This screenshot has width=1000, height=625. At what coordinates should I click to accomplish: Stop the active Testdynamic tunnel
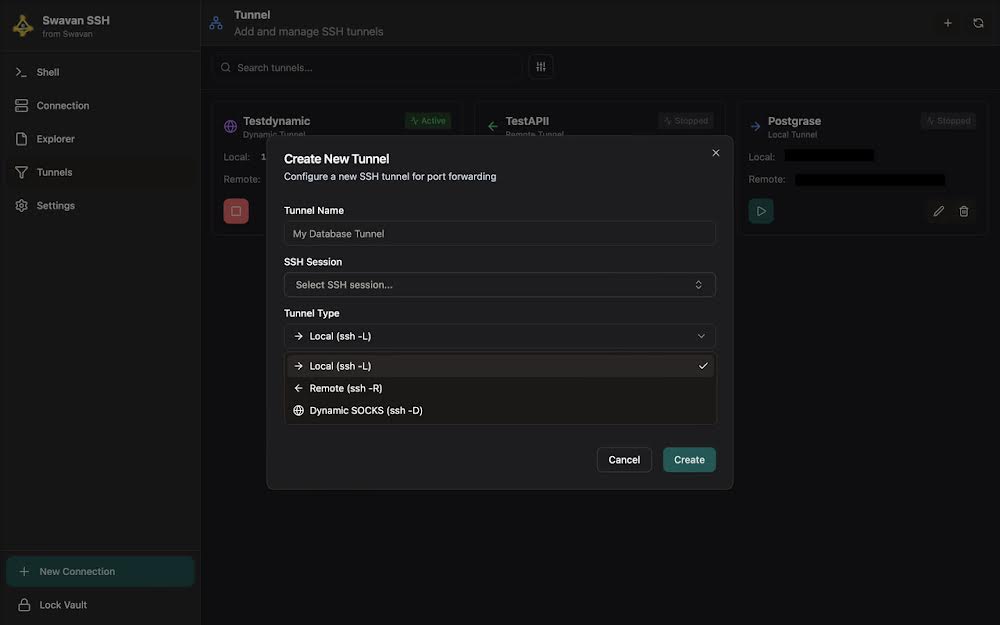[x=233, y=209]
